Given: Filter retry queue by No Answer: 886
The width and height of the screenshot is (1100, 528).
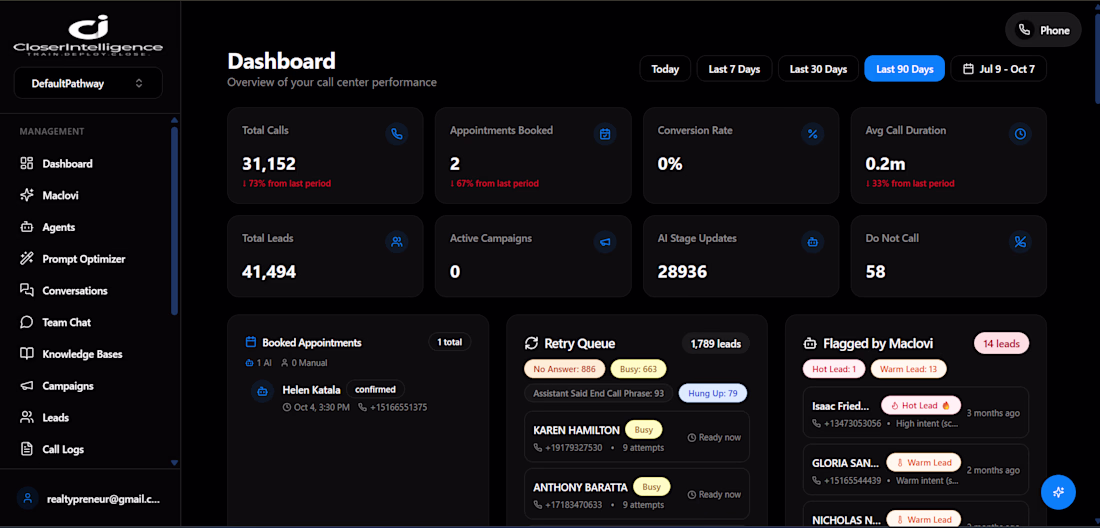Looking at the screenshot, I should (x=564, y=369).
